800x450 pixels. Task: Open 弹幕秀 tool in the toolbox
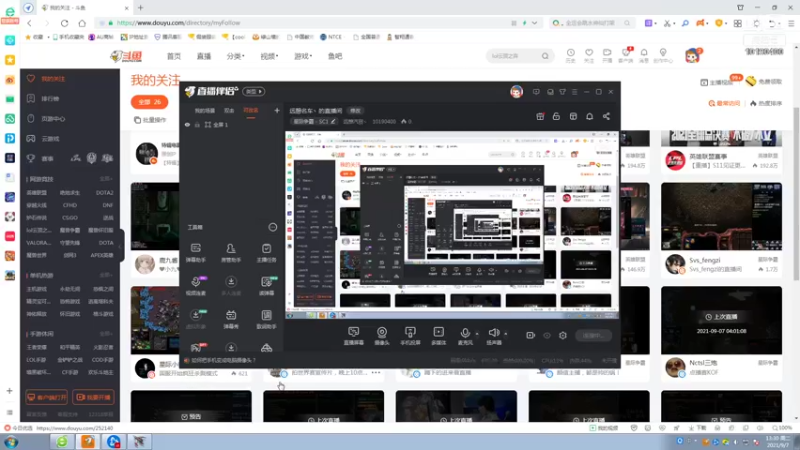[x=231, y=319]
